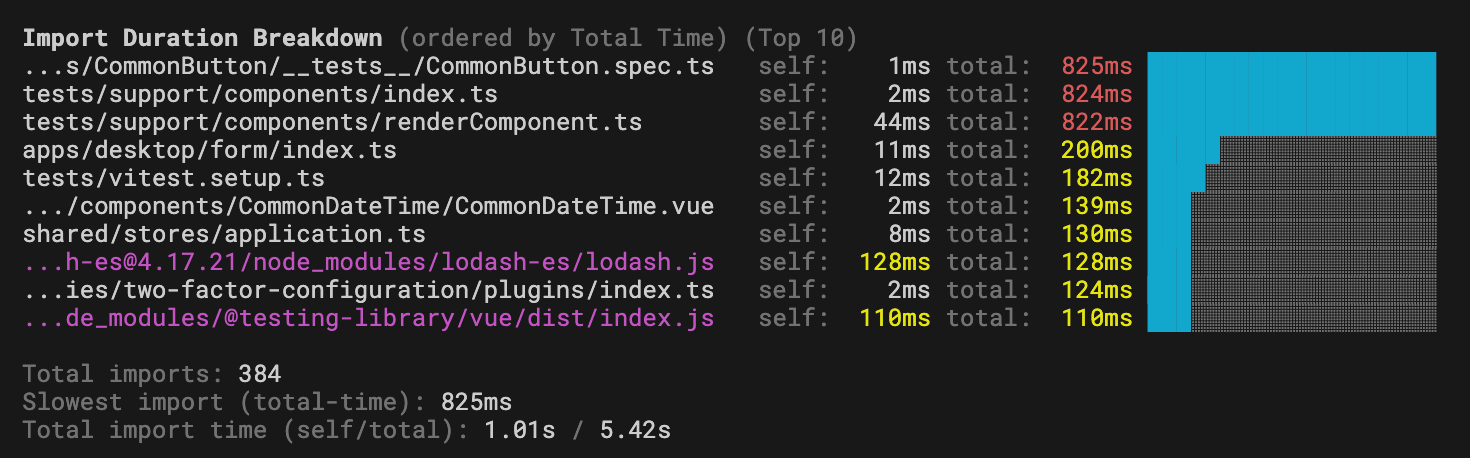Screen dimensions: 1470x458
Task: Click the gray dotted area of the chart
Action: 1320,240
